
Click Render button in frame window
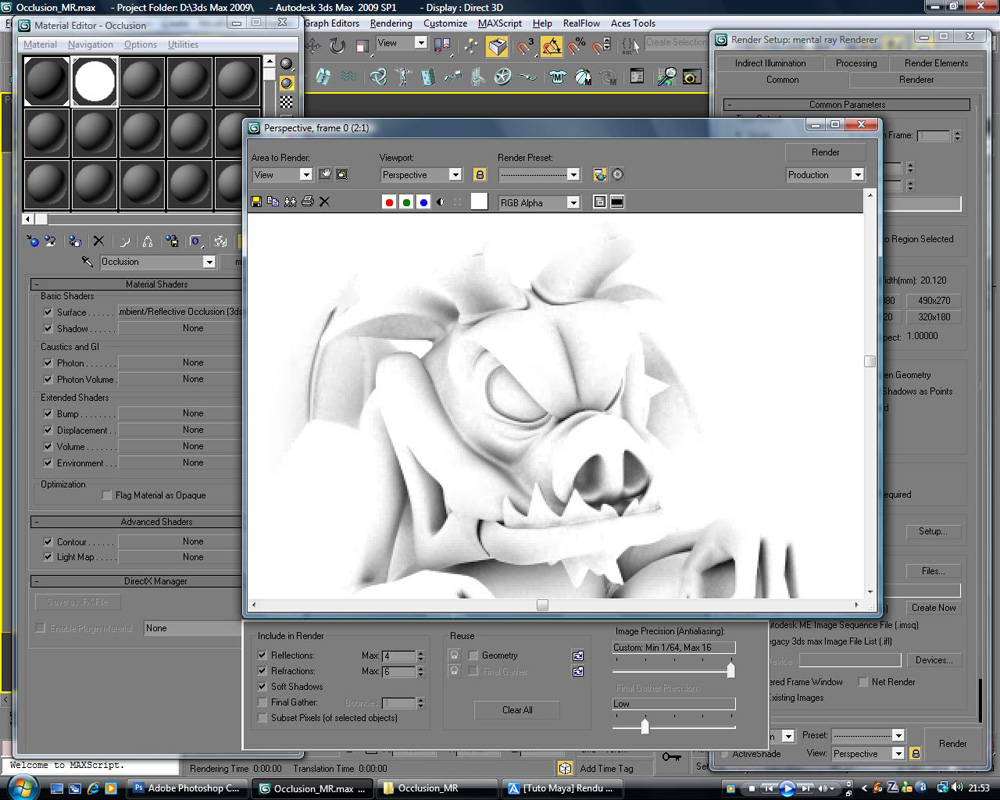tap(825, 152)
